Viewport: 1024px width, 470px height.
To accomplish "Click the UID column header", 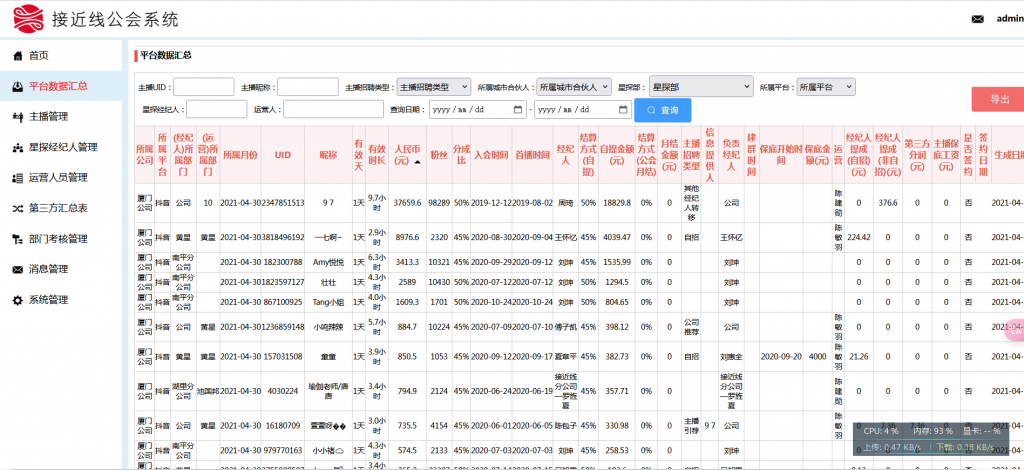I will [x=283, y=155].
